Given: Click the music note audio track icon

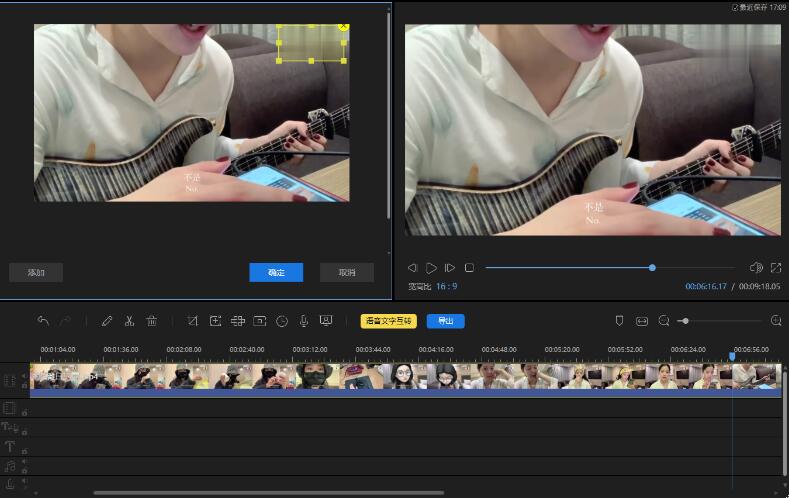Looking at the screenshot, I should tap(10, 466).
